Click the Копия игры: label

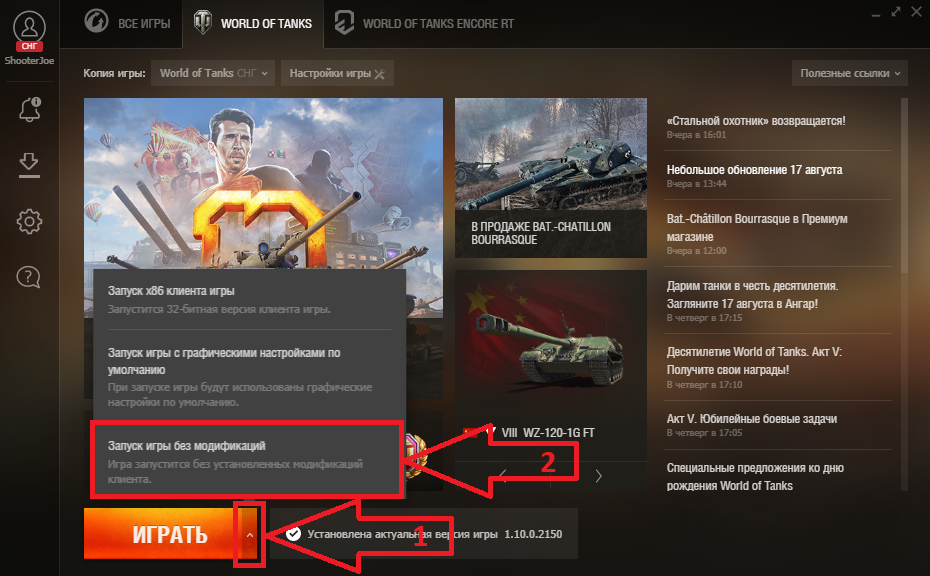point(114,73)
